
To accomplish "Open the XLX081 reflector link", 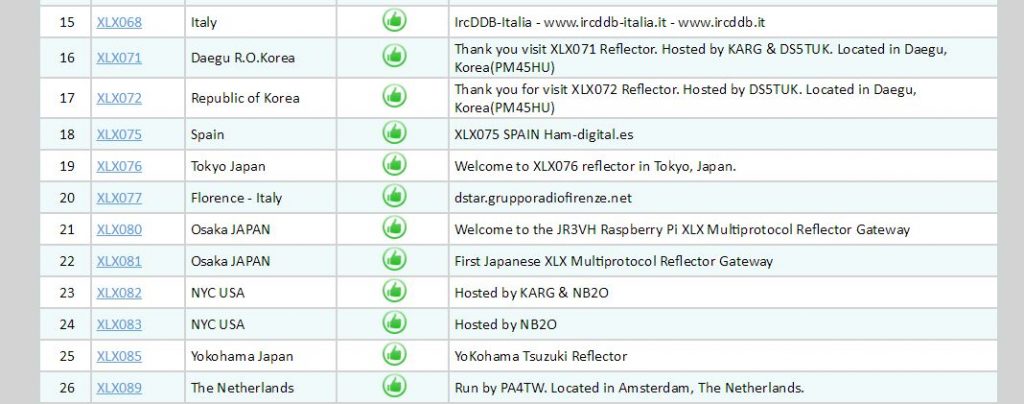I will coord(119,261).
